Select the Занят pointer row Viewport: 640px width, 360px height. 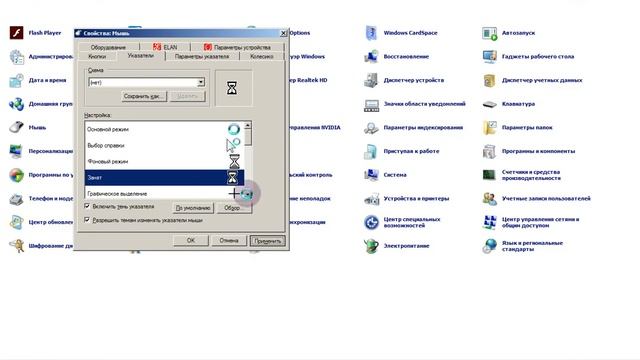click(x=164, y=178)
